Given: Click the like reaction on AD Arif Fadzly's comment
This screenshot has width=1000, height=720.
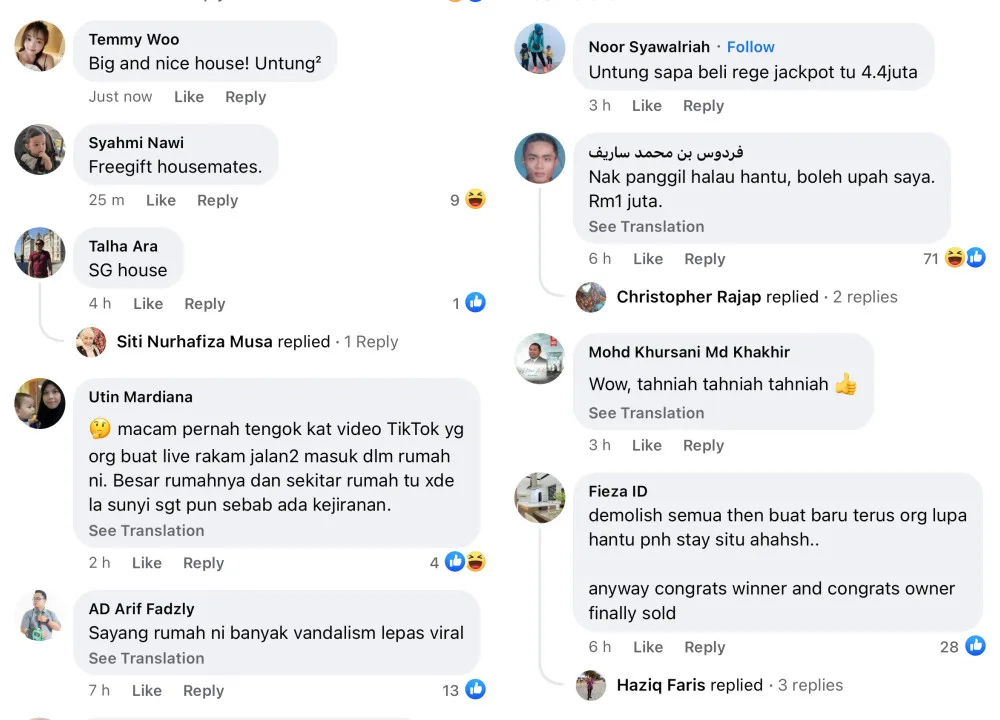Looking at the screenshot, I should [x=476, y=690].
